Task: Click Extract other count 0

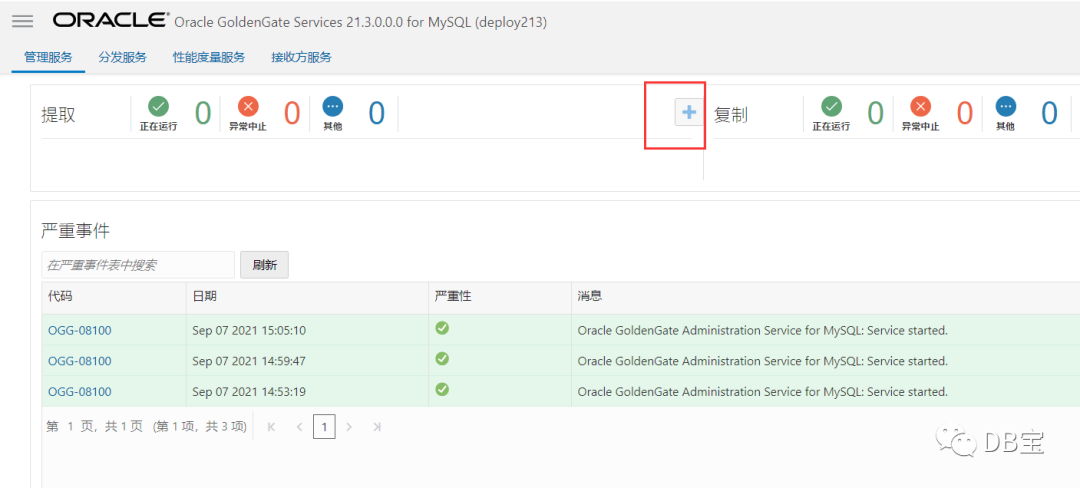Action: pos(376,113)
